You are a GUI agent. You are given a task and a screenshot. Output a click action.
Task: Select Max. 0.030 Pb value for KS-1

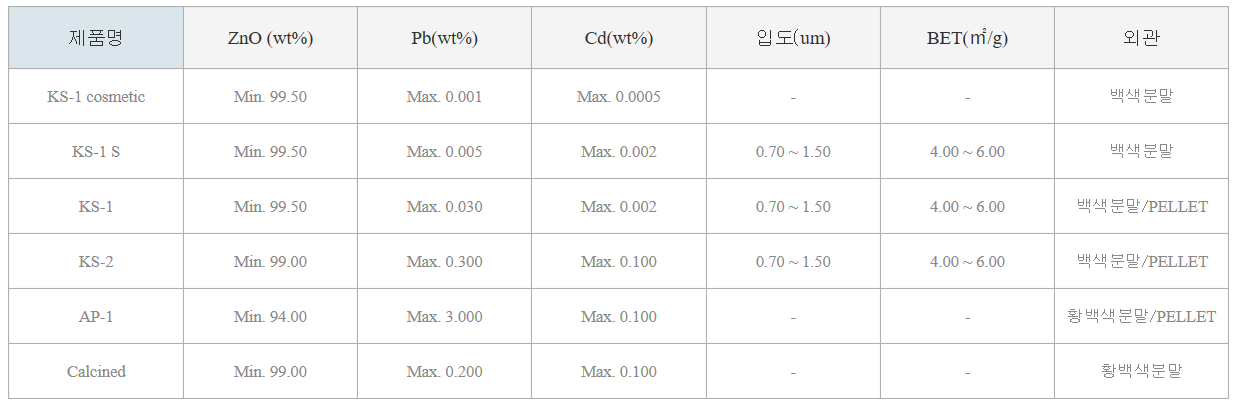click(x=444, y=207)
